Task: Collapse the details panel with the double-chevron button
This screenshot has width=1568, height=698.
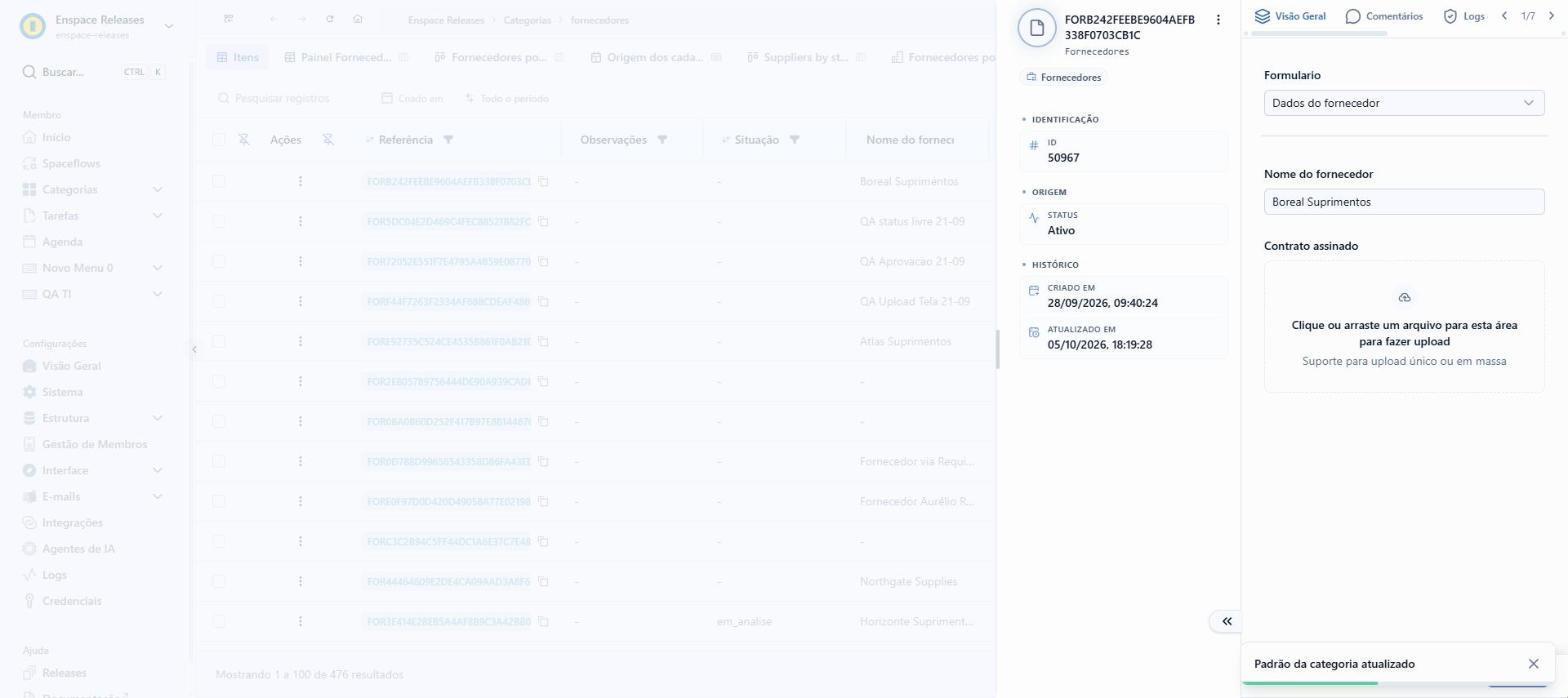Action: click(x=1226, y=621)
